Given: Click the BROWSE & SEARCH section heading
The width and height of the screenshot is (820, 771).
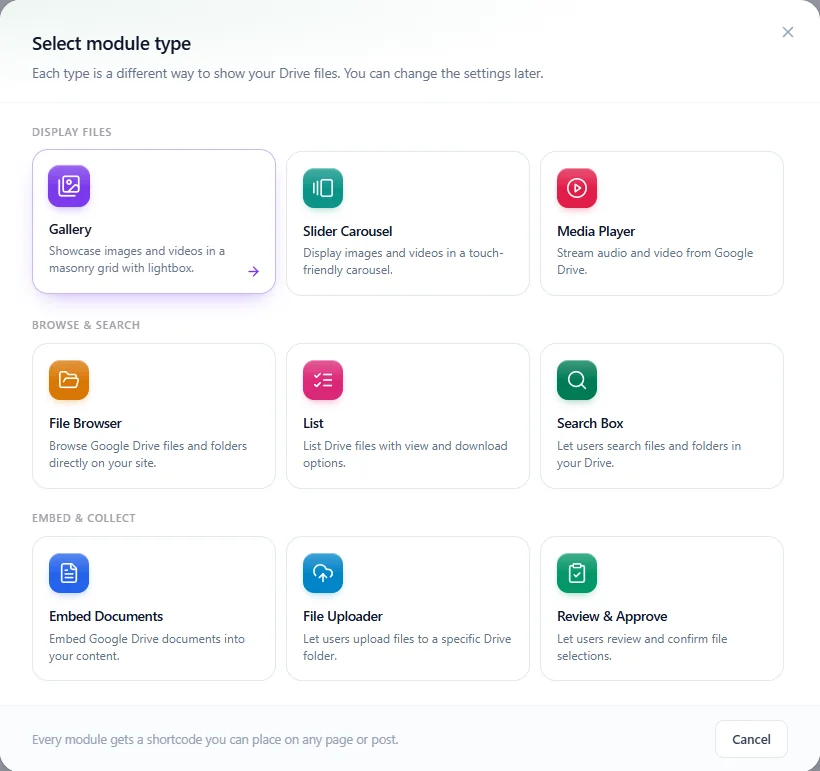Looking at the screenshot, I should [x=86, y=325].
